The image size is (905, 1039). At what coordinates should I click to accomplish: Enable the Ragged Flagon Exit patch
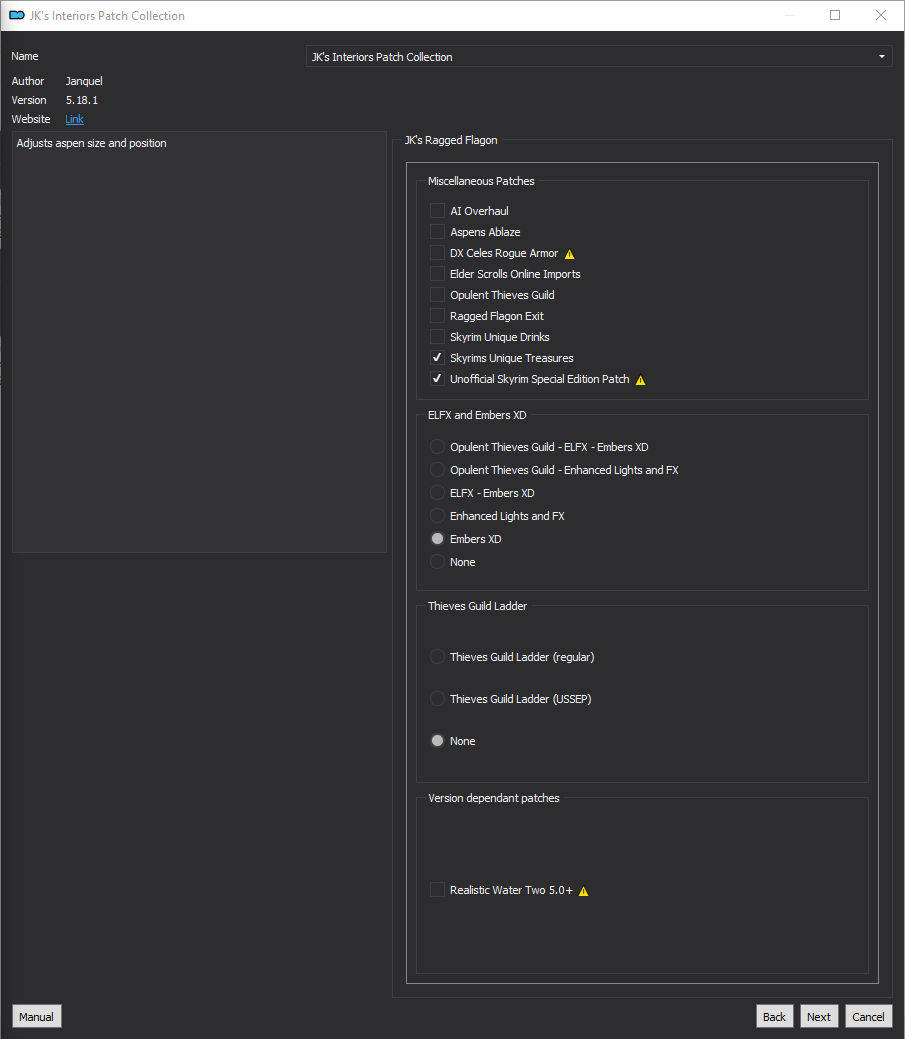point(437,316)
